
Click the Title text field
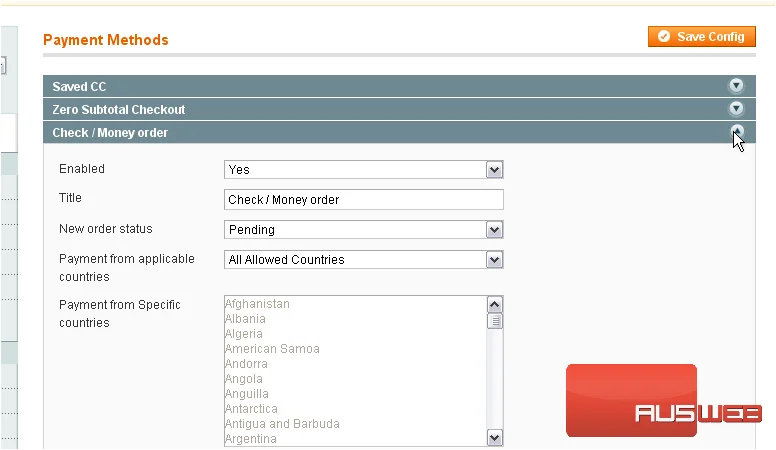(x=364, y=200)
